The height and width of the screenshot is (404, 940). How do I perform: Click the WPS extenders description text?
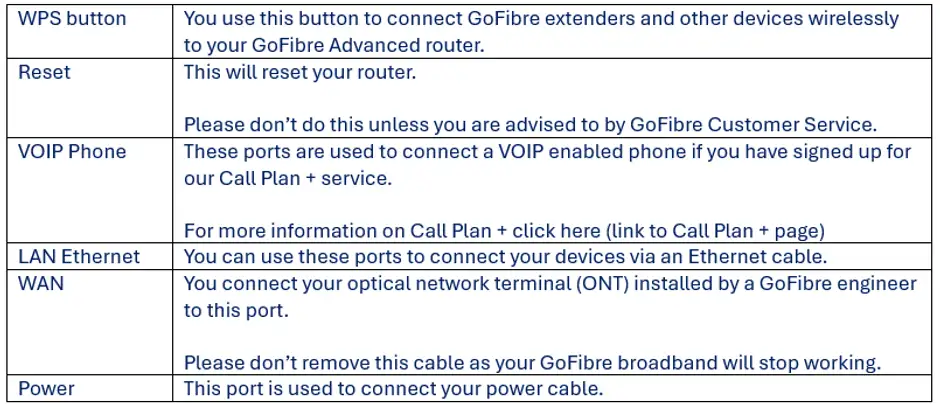coord(541,19)
